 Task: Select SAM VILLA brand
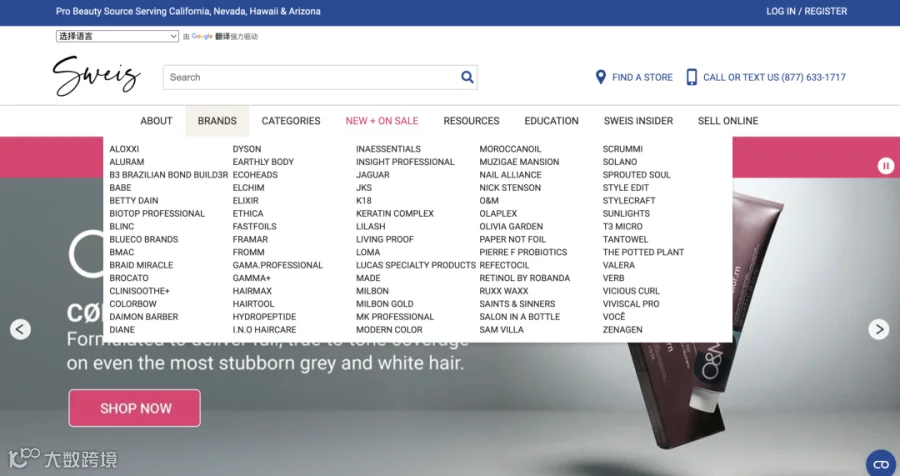pos(502,330)
